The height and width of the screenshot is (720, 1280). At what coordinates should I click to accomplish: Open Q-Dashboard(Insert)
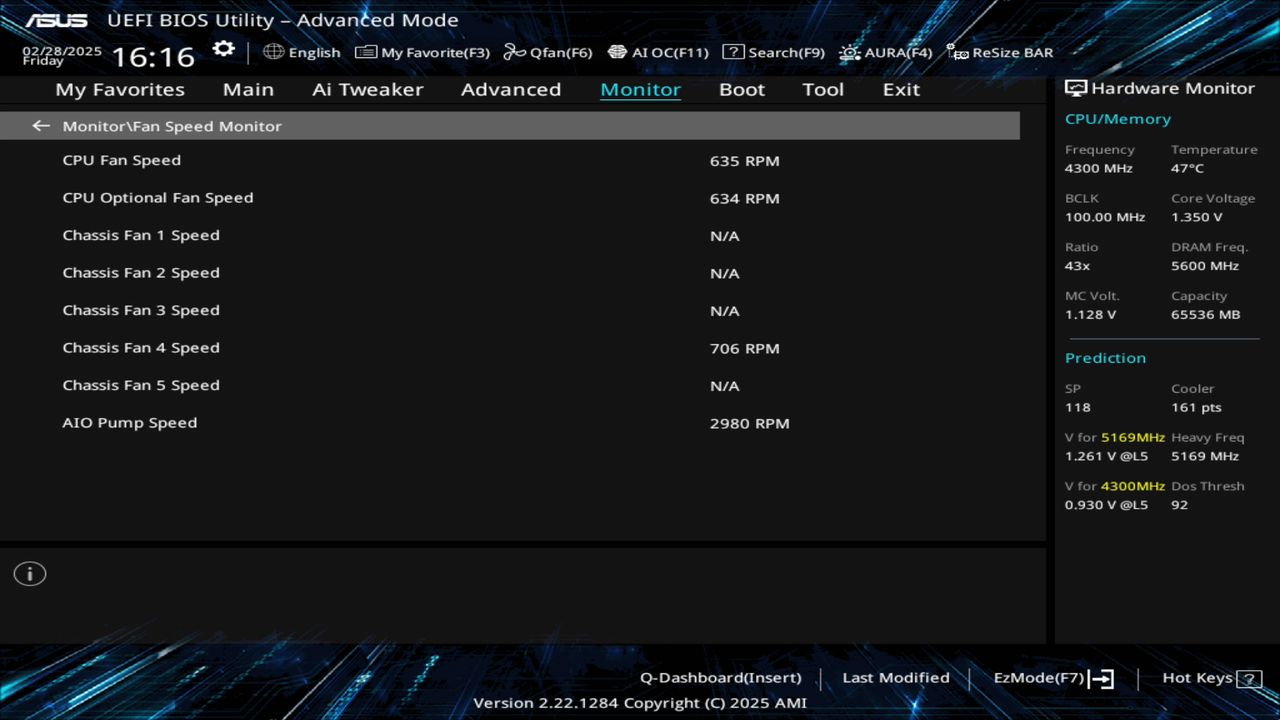721,678
